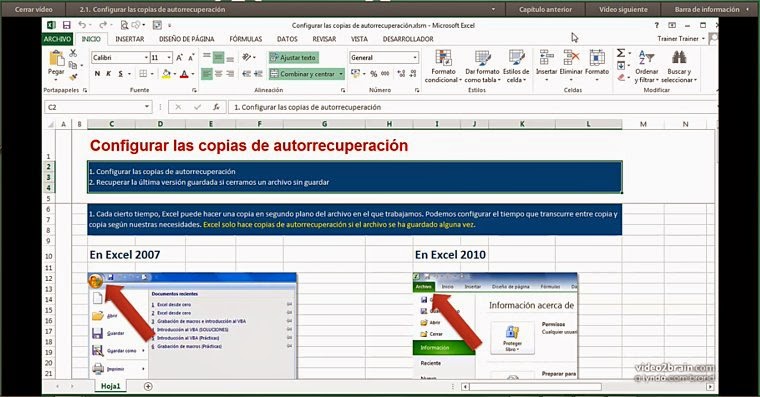
Task: Select the Hoja1 sheet tab
Action: tap(111, 386)
